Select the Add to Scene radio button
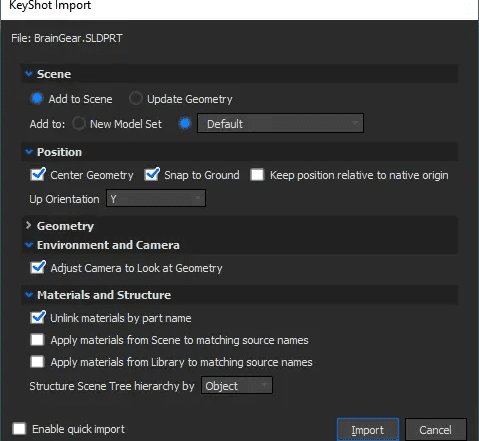 pos(37,99)
